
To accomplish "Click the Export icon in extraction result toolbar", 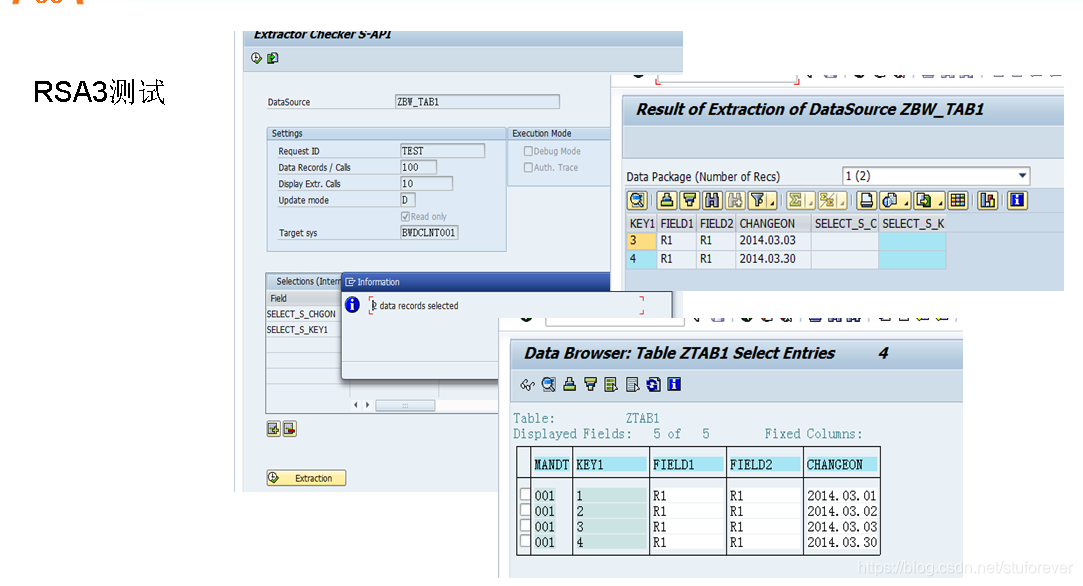I will [923, 200].
